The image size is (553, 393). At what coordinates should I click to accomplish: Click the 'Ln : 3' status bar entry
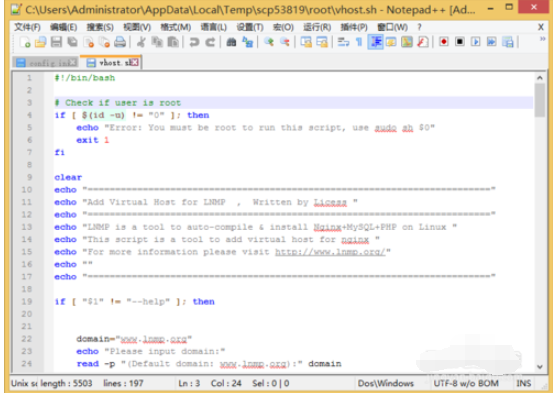point(189,383)
